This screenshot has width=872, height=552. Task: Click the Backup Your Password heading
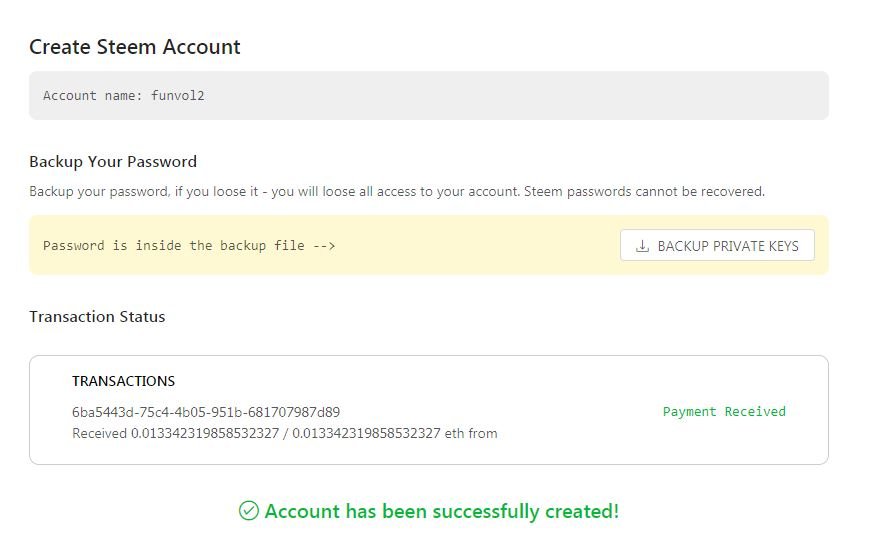point(113,162)
